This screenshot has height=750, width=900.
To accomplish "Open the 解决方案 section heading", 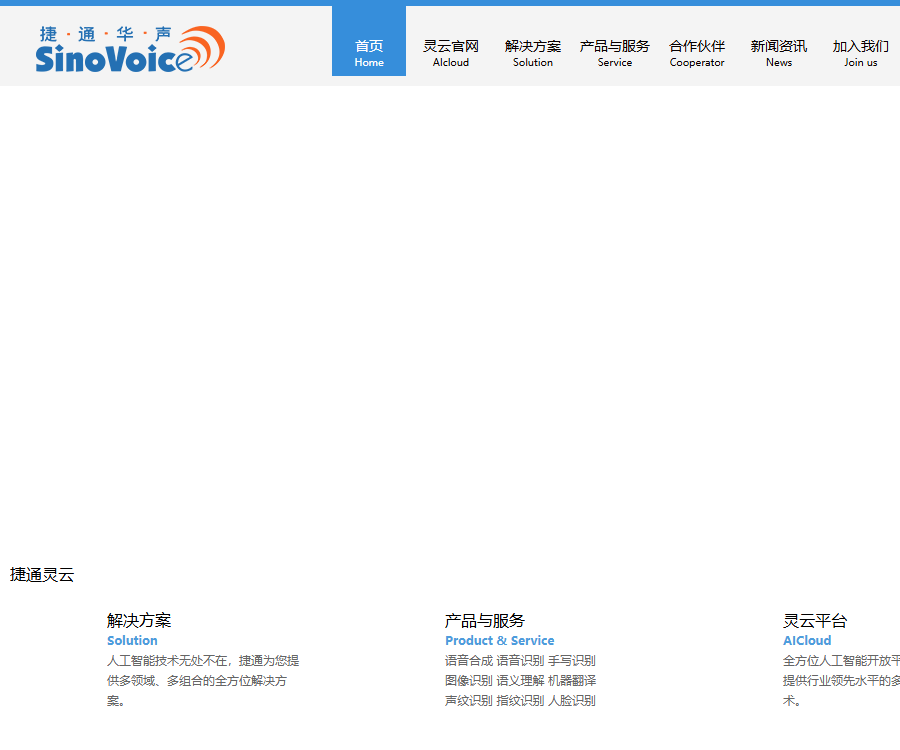I will [139, 620].
